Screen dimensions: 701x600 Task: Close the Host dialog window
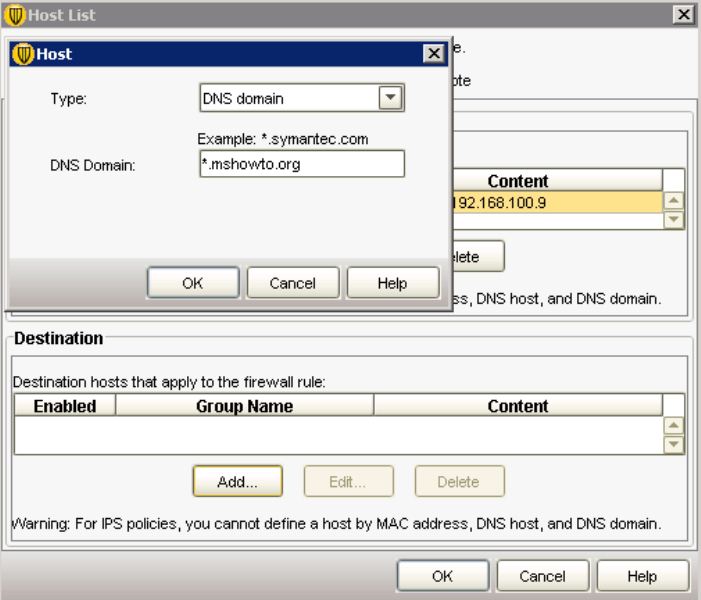tap(434, 54)
